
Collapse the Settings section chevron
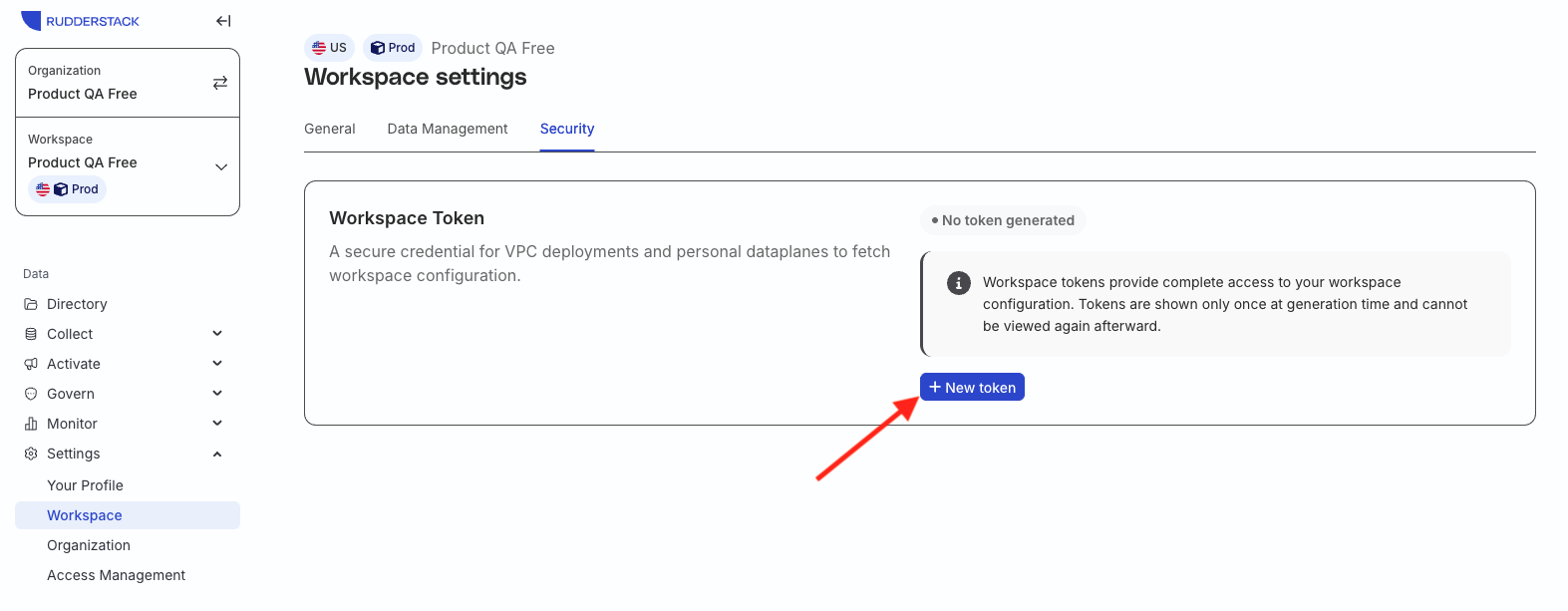click(x=217, y=454)
